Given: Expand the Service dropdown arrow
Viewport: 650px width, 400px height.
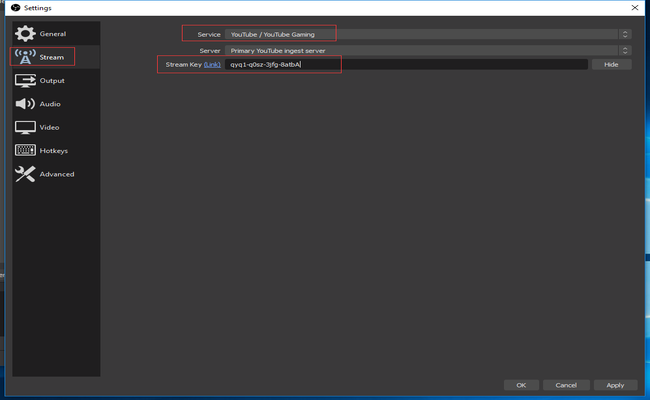Looking at the screenshot, I should pyautogui.click(x=625, y=34).
